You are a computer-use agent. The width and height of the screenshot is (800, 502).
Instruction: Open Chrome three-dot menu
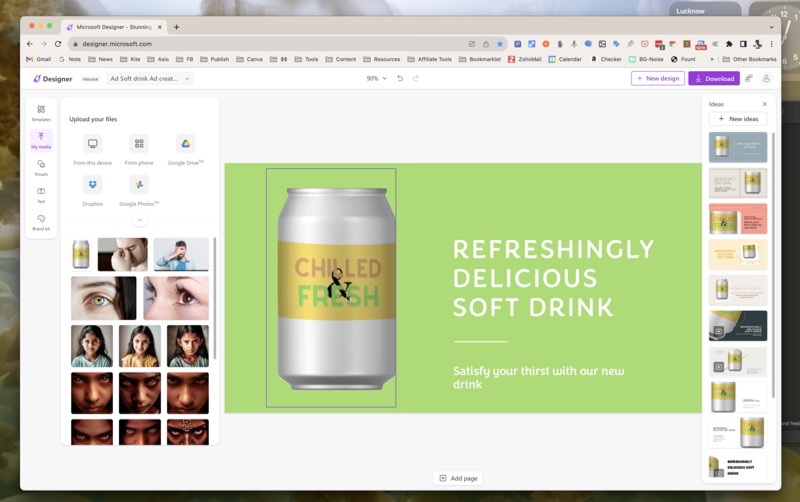click(x=771, y=44)
